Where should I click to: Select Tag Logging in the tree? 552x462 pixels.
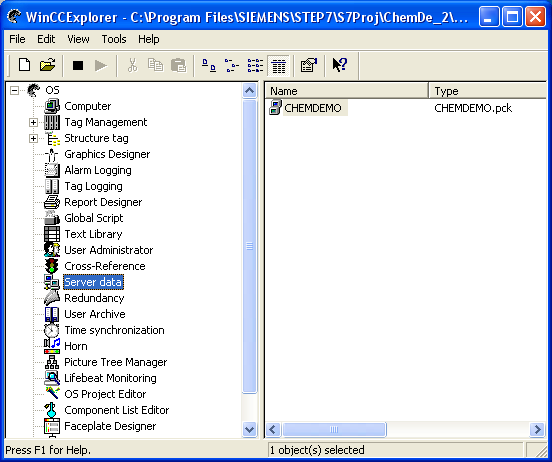pos(93,186)
